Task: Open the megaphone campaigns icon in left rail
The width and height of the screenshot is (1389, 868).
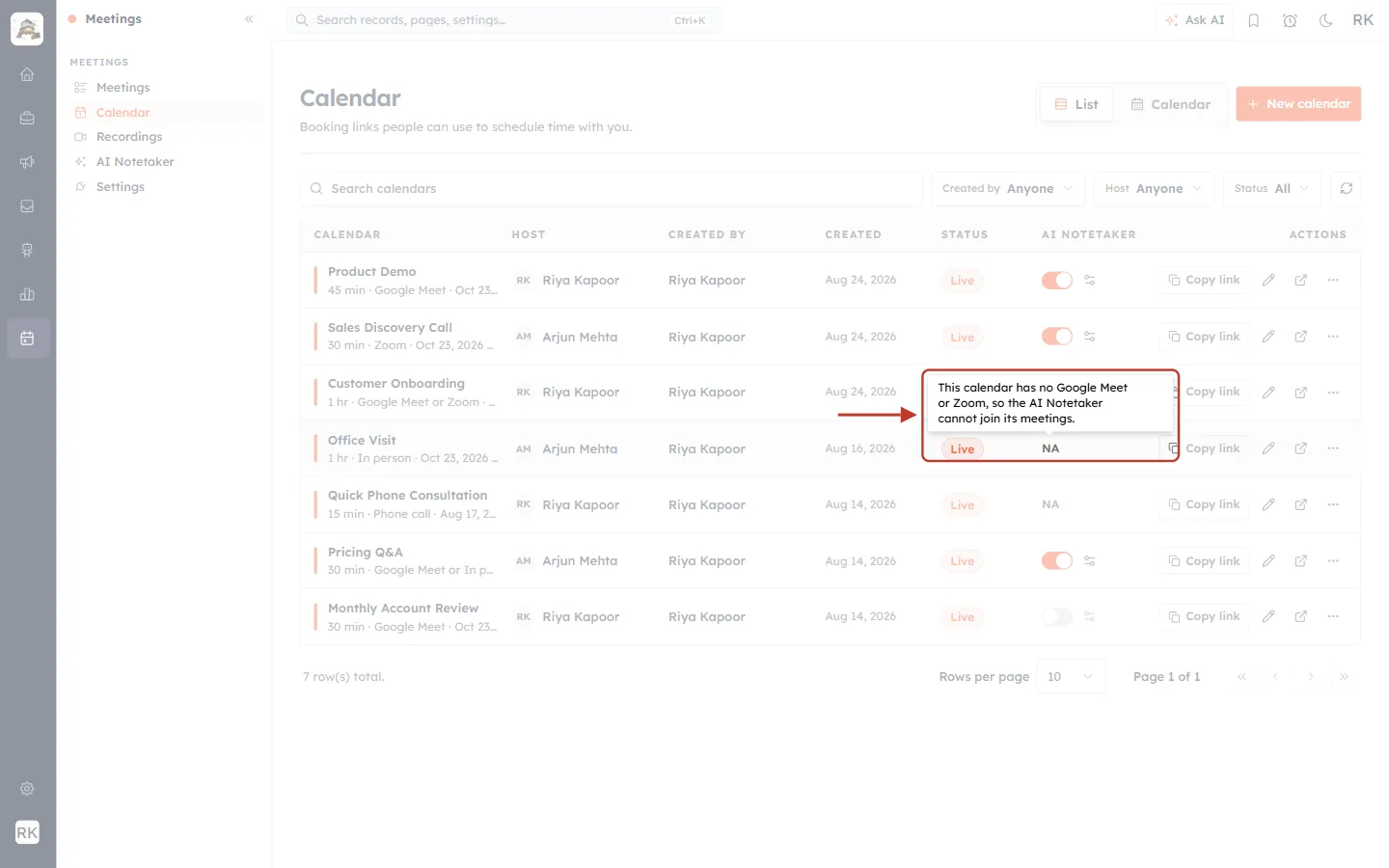Action: point(27,162)
